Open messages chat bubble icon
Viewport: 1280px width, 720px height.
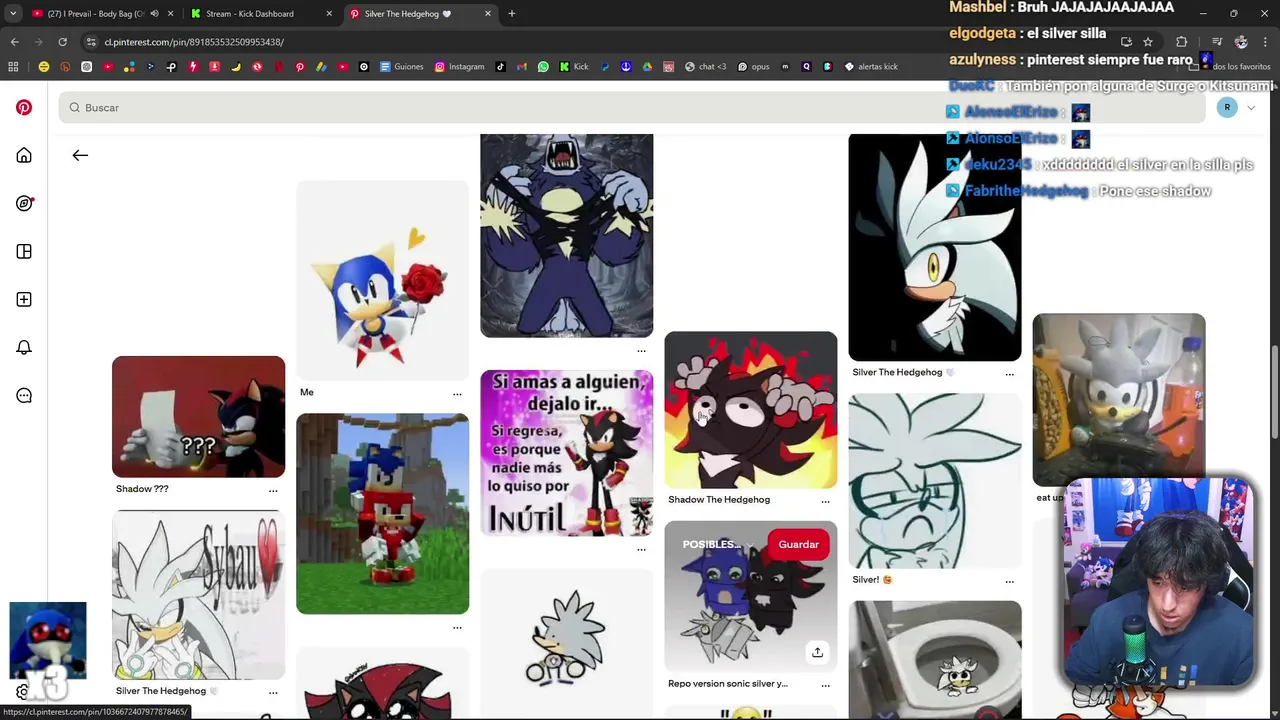(x=24, y=395)
